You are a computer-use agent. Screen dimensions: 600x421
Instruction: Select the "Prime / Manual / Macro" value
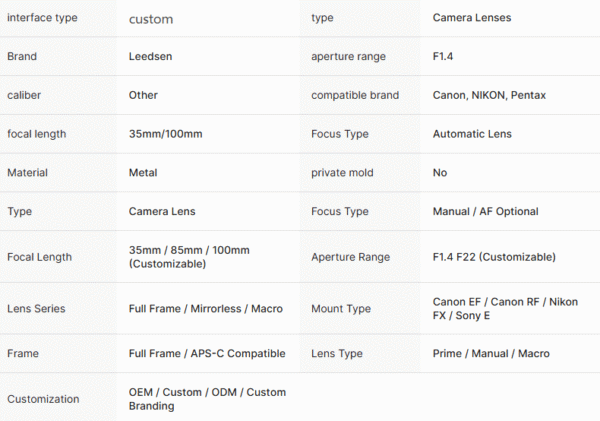[x=490, y=353]
